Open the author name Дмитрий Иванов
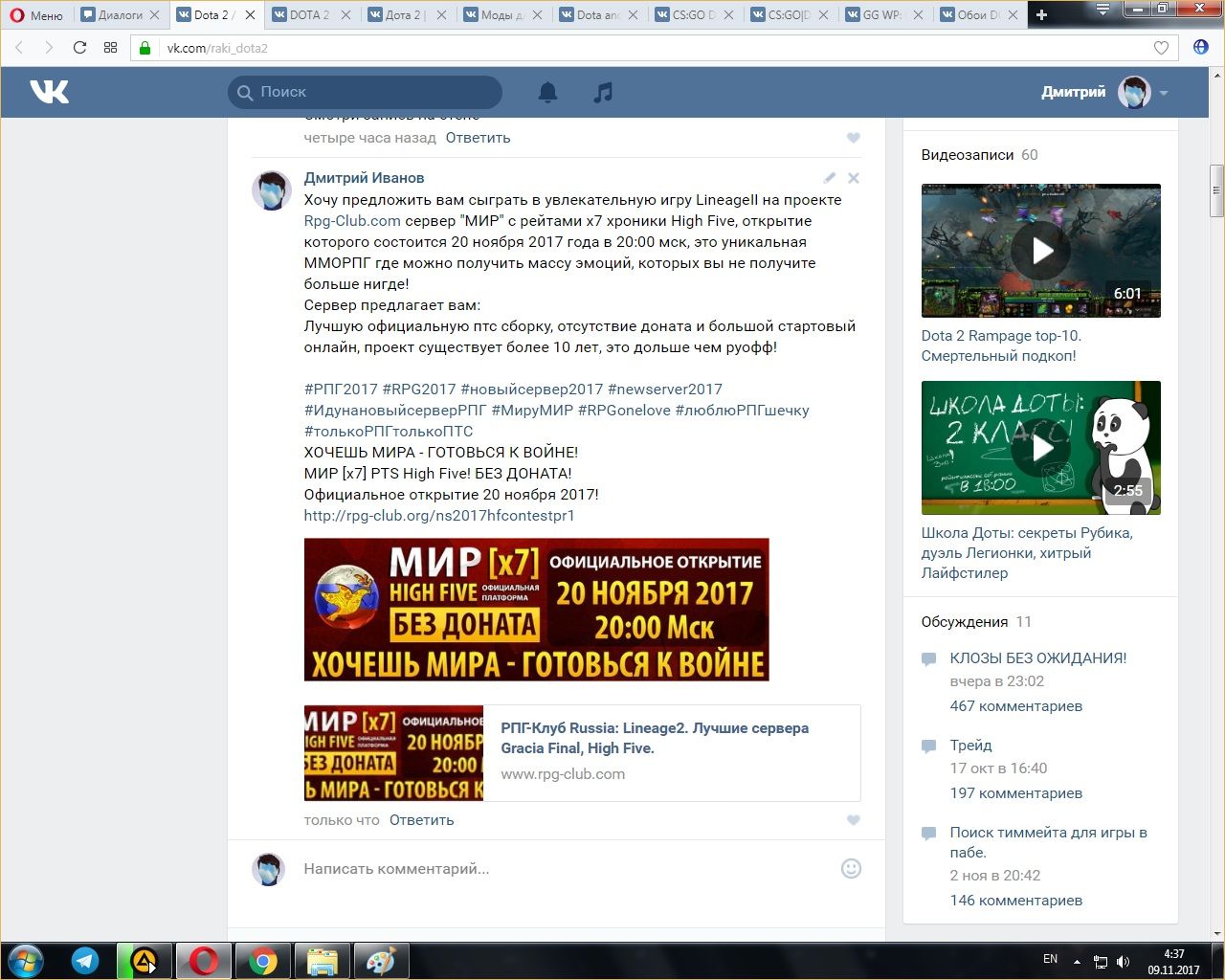 tap(364, 178)
